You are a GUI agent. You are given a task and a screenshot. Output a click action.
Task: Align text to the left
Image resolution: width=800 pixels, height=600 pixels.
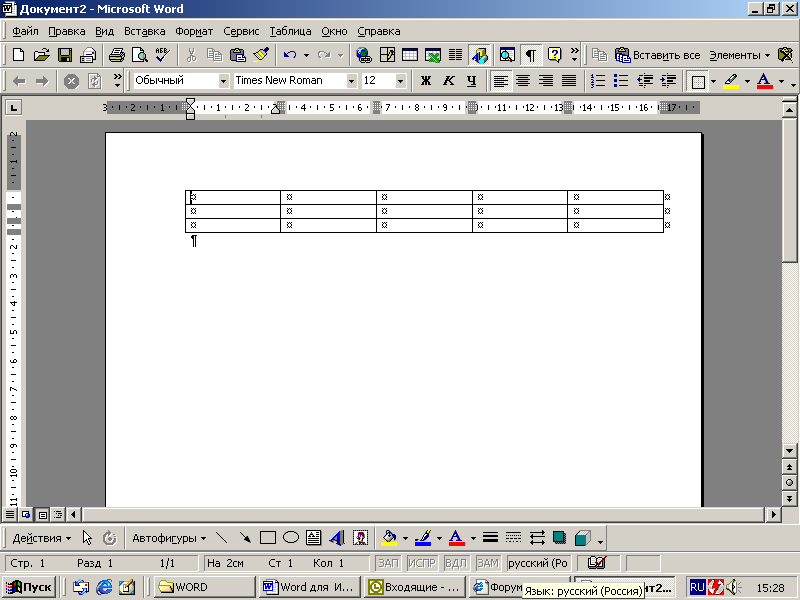501,81
